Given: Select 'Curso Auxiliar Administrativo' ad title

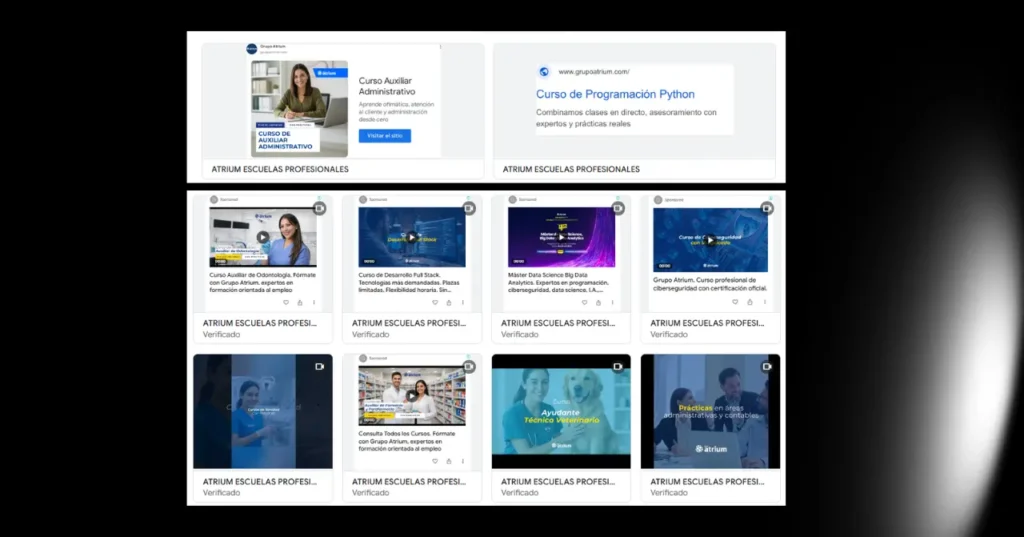Looking at the screenshot, I should tap(387, 86).
